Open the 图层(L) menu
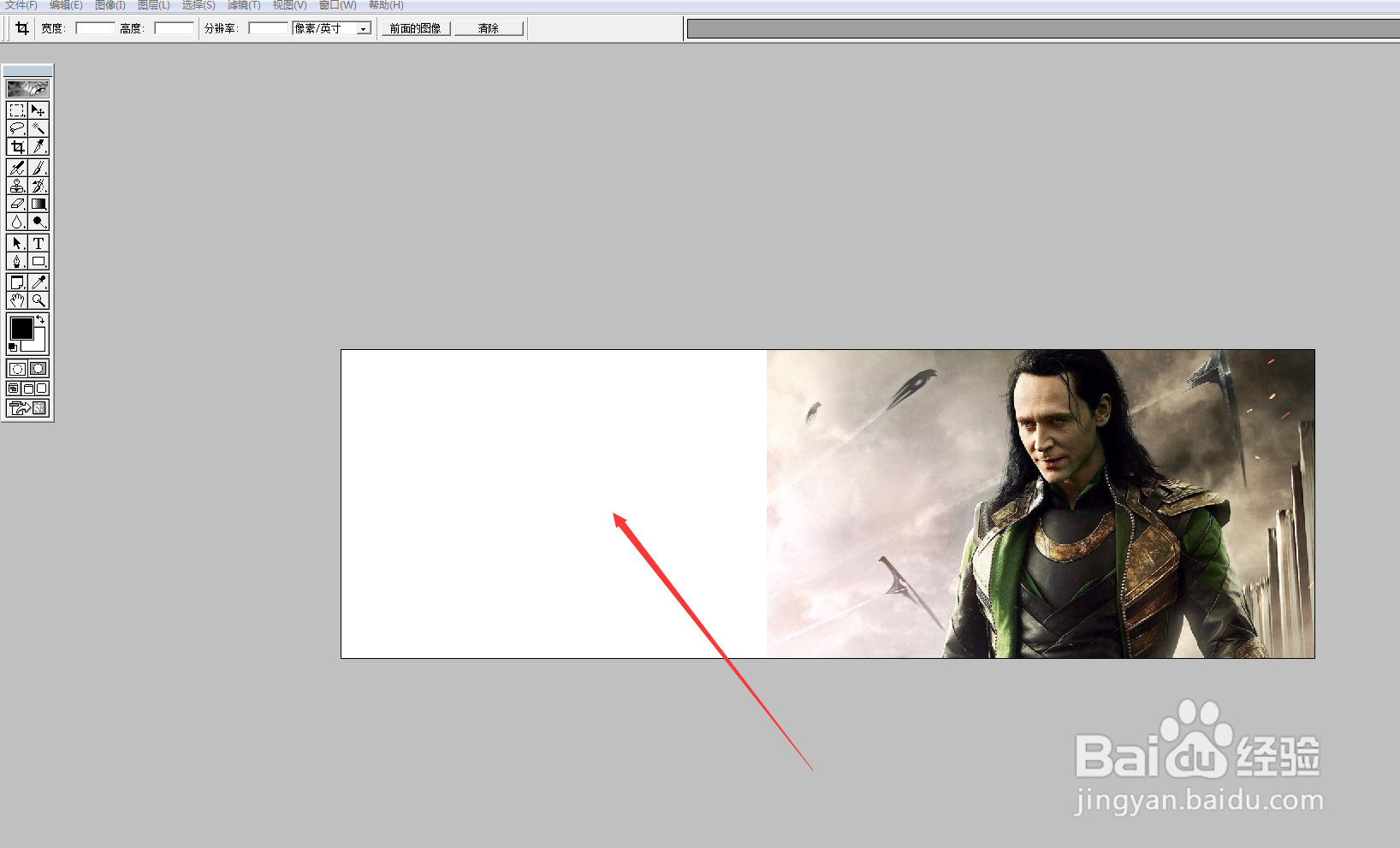 click(154, 5)
